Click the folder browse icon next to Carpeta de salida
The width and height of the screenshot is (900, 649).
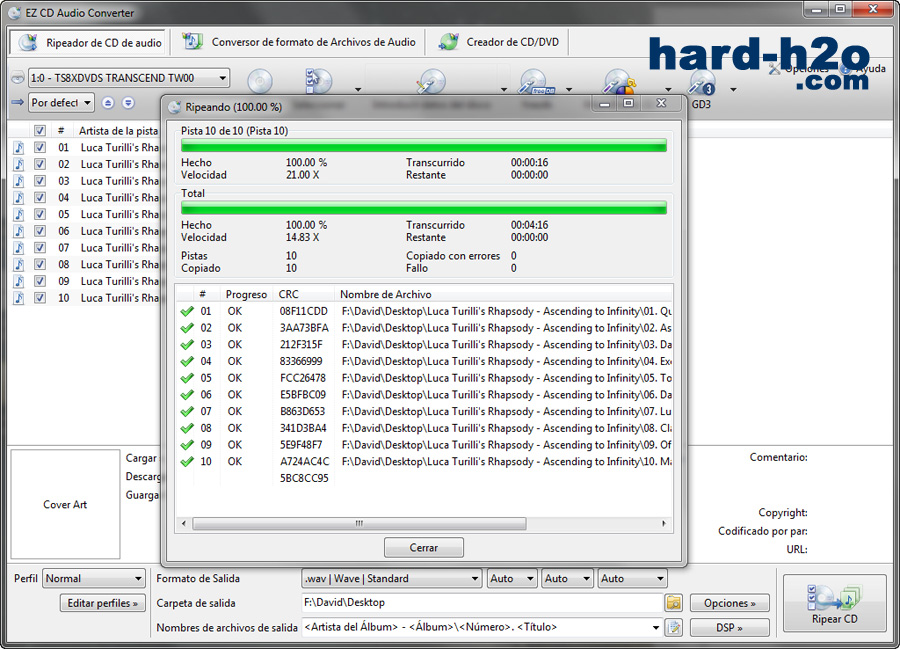(674, 603)
